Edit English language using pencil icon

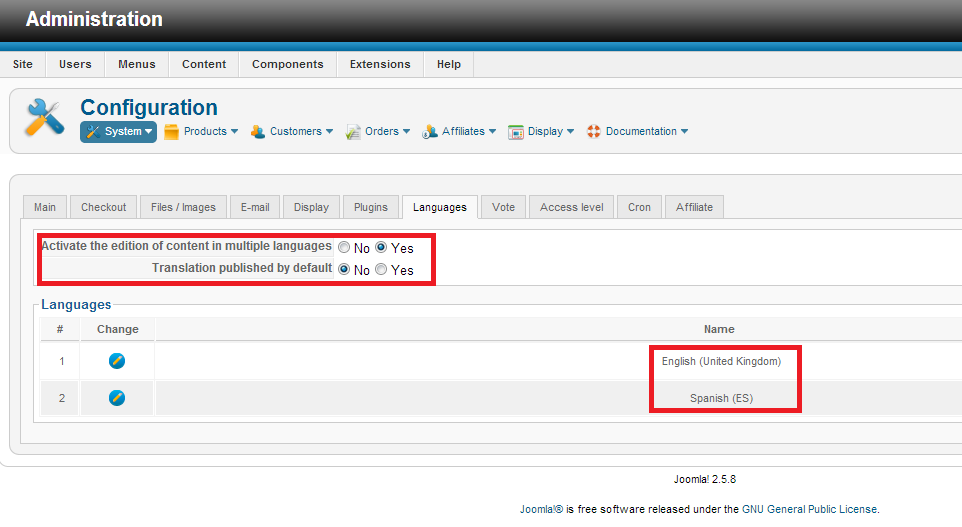click(x=117, y=361)
